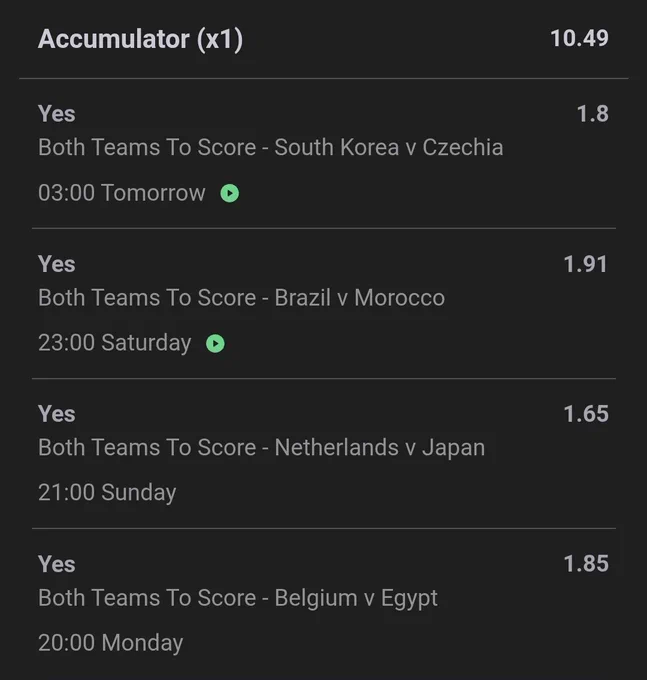Select the 23:00 Saturday kickoff time
The width and height of the screenshot is (647, 680).
[x=114, y=343]
